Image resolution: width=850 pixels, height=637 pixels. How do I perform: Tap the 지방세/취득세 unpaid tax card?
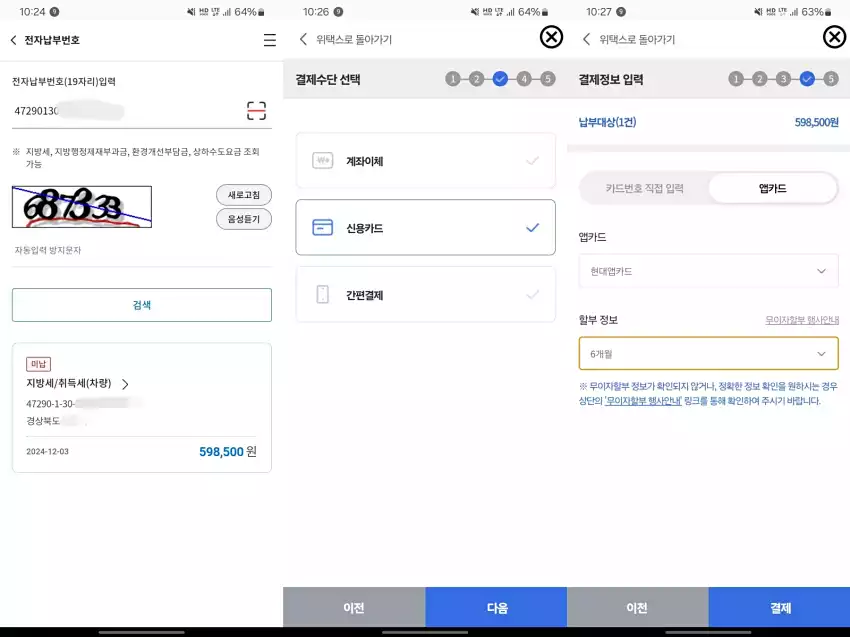coord(140,400)
